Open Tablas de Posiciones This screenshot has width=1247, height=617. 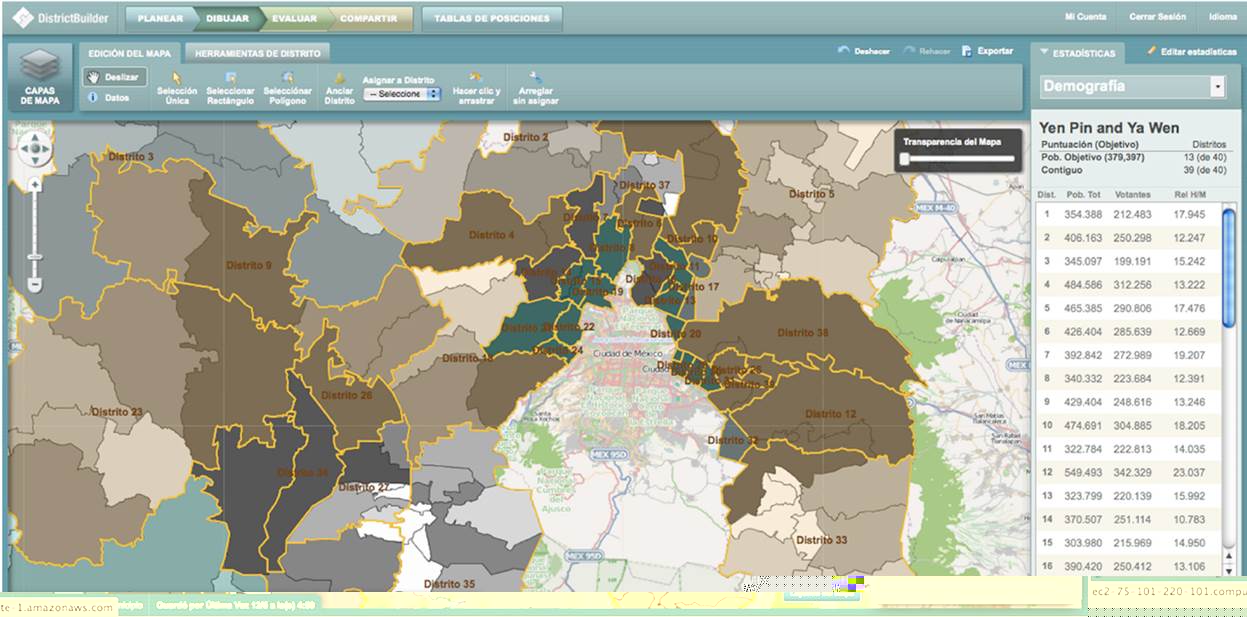pyautogui.click(x=491, y=18)
